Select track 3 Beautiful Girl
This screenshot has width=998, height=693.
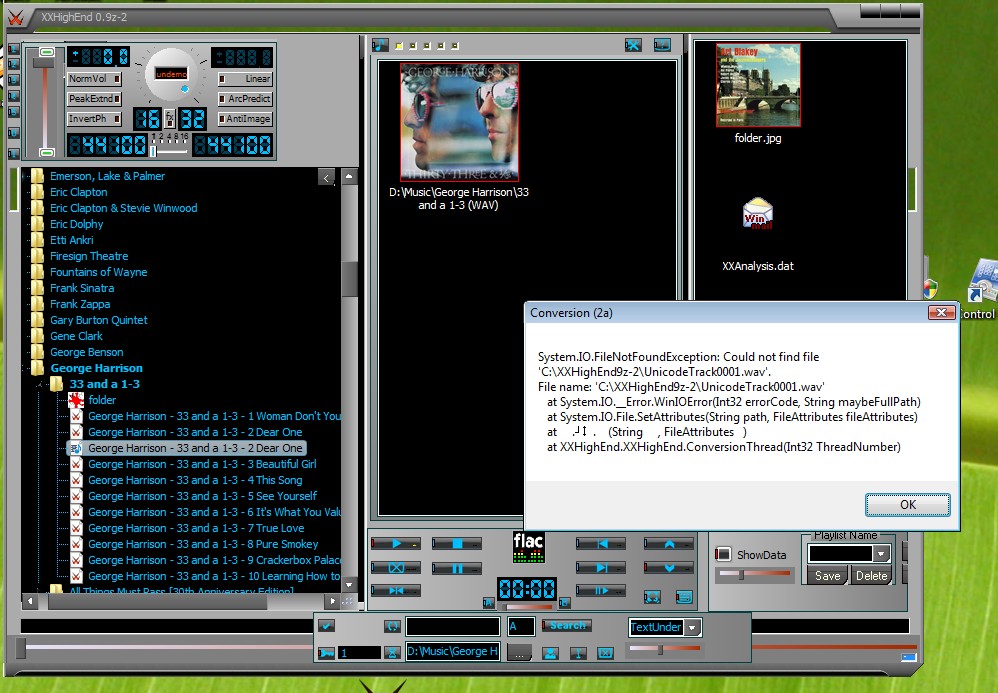202,464
